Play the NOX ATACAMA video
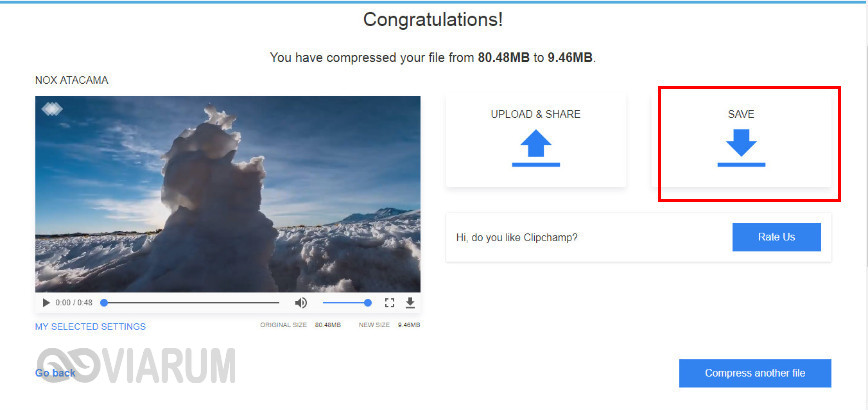 [x=46, y=303]
